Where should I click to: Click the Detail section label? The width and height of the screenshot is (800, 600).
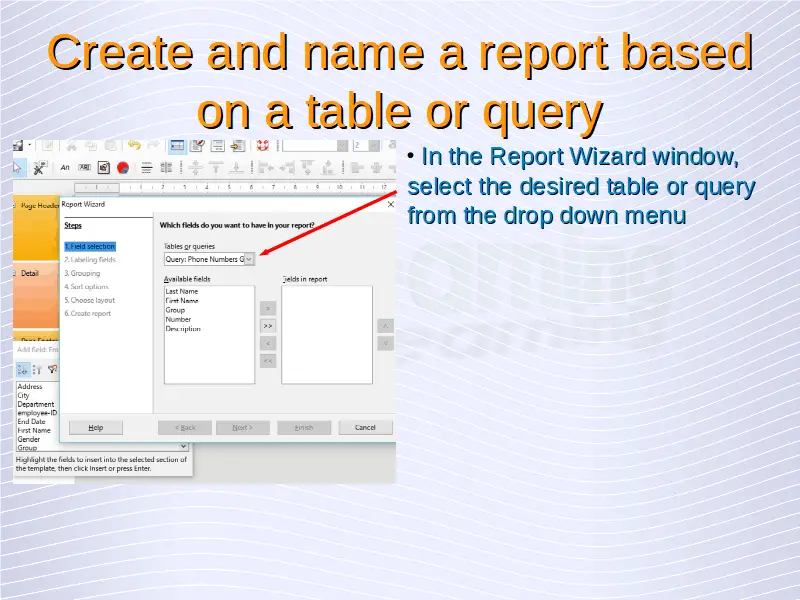click(30, 273)
